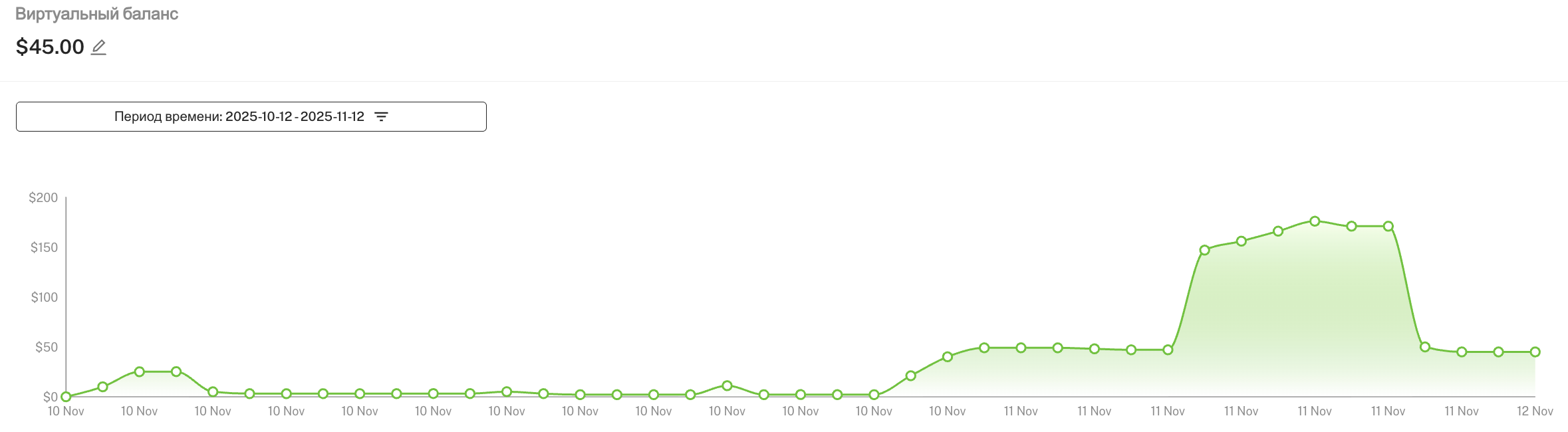The height and width of the screenshot is (432, 1568).
Task: Click the date range text 2025-10-12 - 2025-11-12
Action: coord(295,117)
